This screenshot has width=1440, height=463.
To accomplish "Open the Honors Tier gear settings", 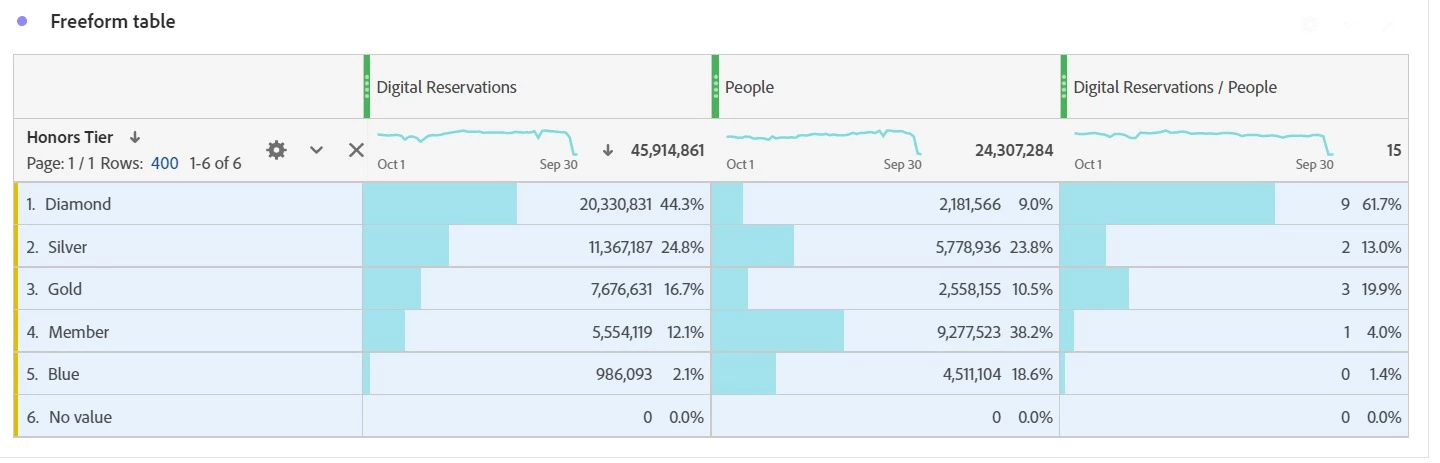I will click(x=276, y=150).
